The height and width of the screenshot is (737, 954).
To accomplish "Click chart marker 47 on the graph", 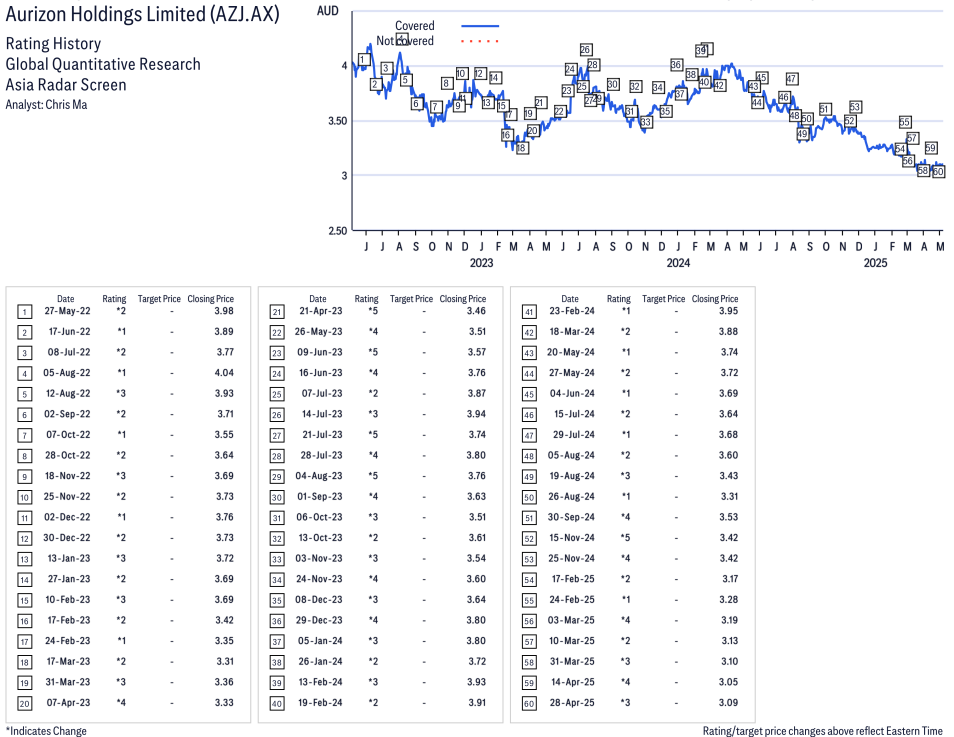I will [x=791, y=79].
